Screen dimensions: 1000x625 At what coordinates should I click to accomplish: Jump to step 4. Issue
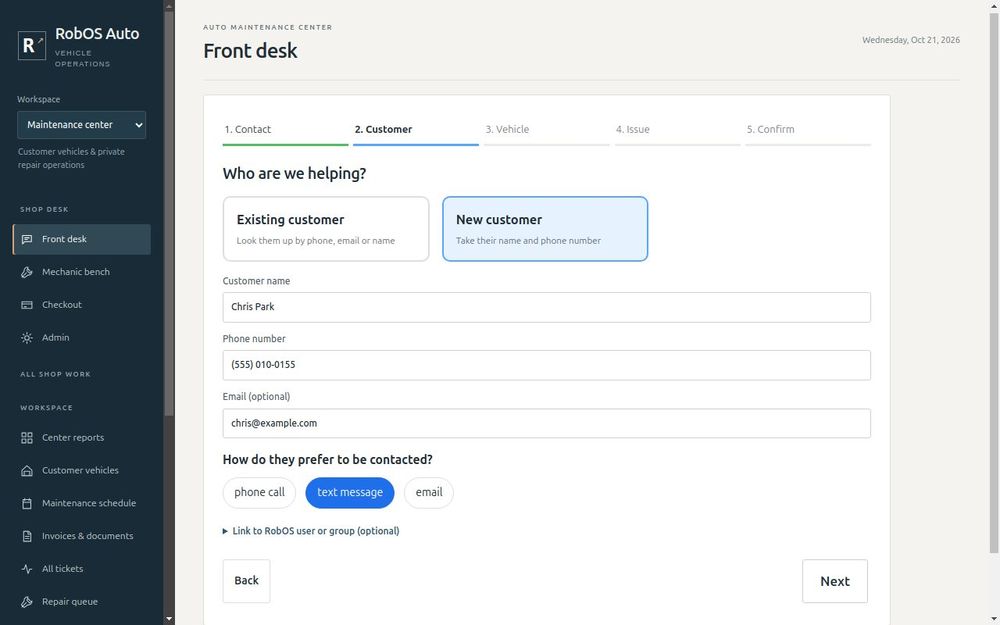pyautogui.click(x=677, y=131)
